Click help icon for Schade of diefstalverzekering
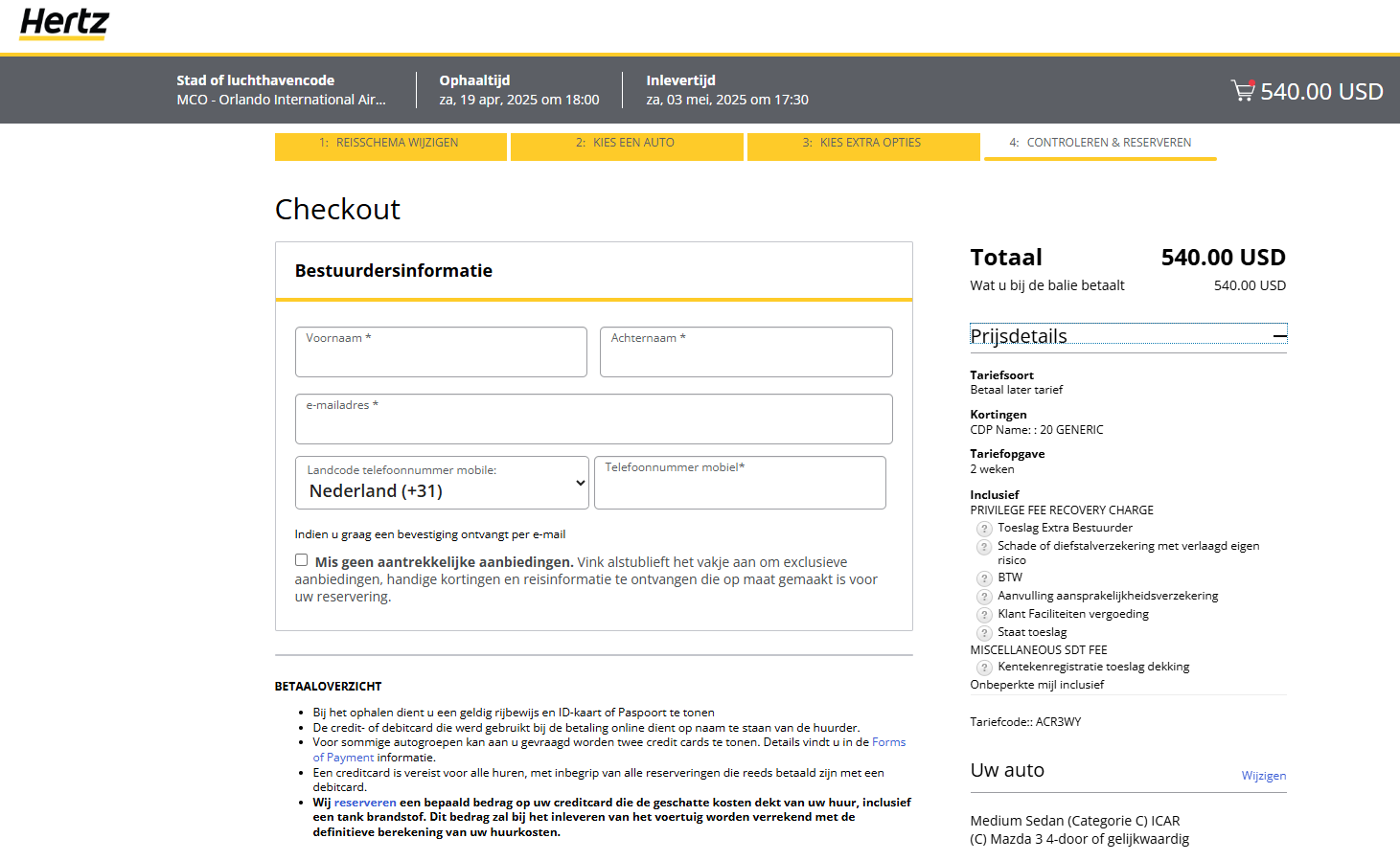Image resolution: width=1400 pixels, height=861 pixels. click(984, 547)
